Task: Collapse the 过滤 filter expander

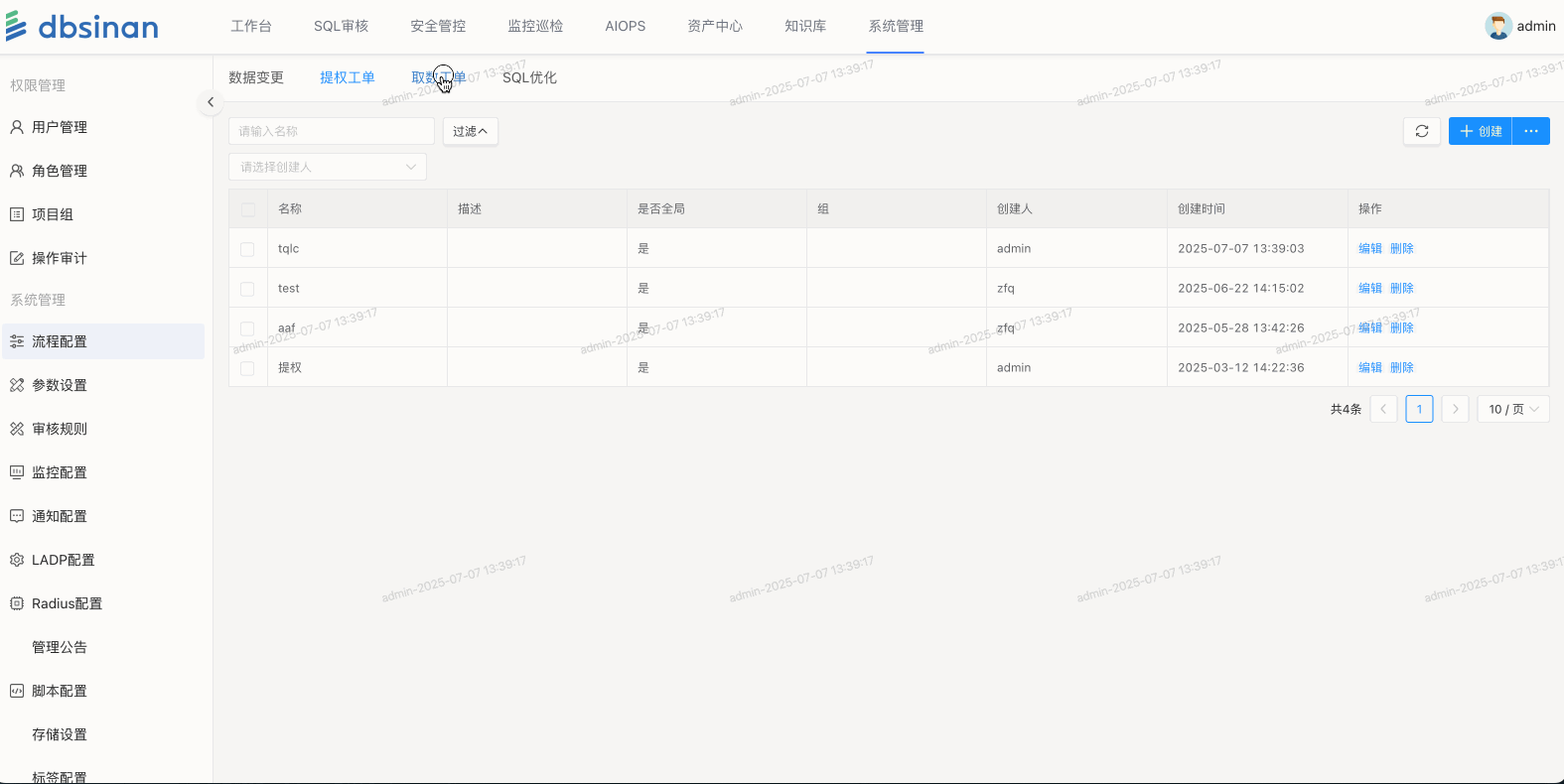Action: 470,131
